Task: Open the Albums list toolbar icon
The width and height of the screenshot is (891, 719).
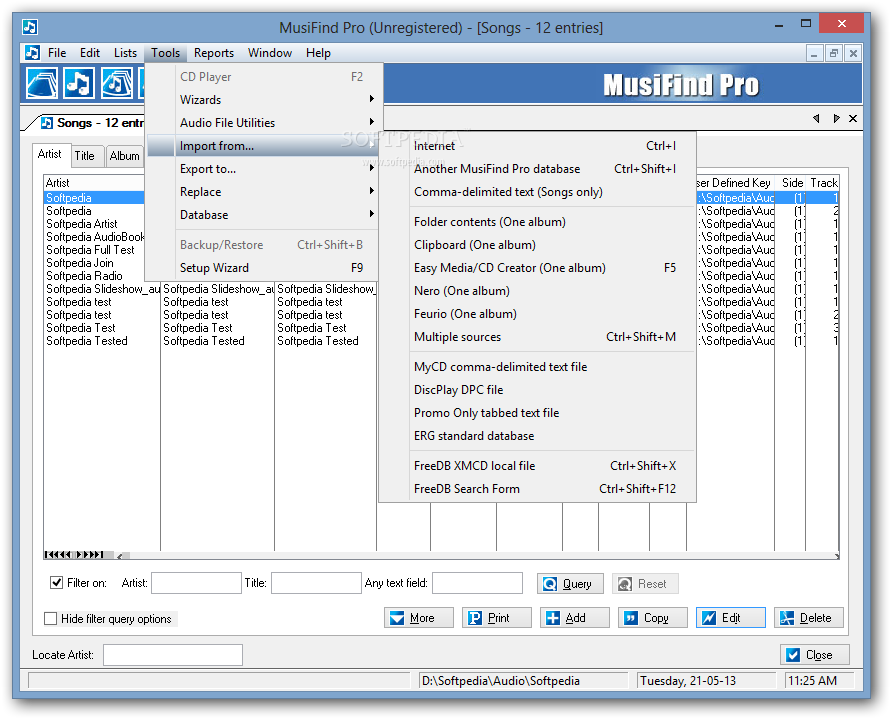Action: pyautogui.click(x=41, y=84)
